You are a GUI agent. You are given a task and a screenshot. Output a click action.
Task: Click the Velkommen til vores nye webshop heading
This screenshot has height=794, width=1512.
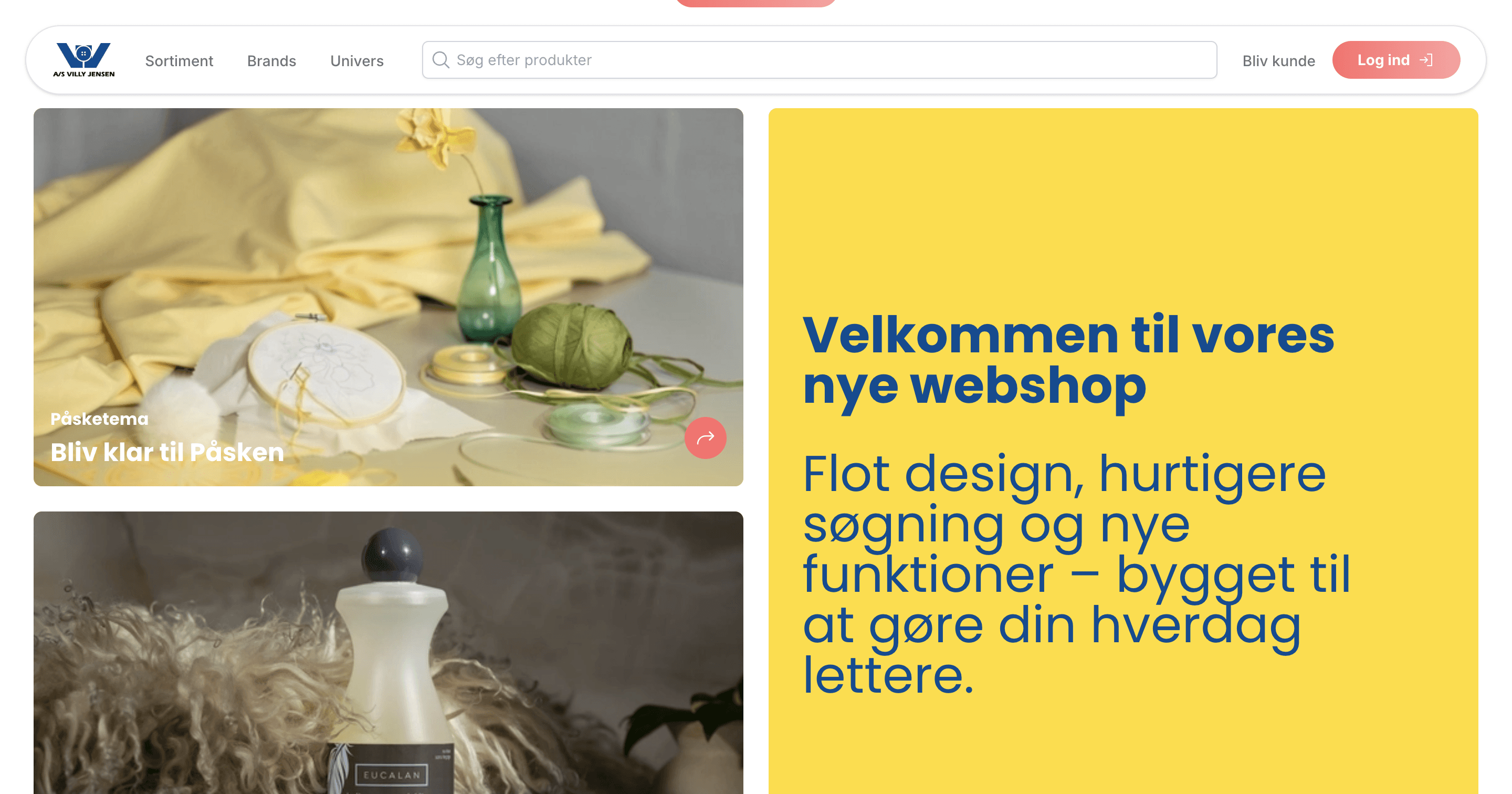point(1068,360)
